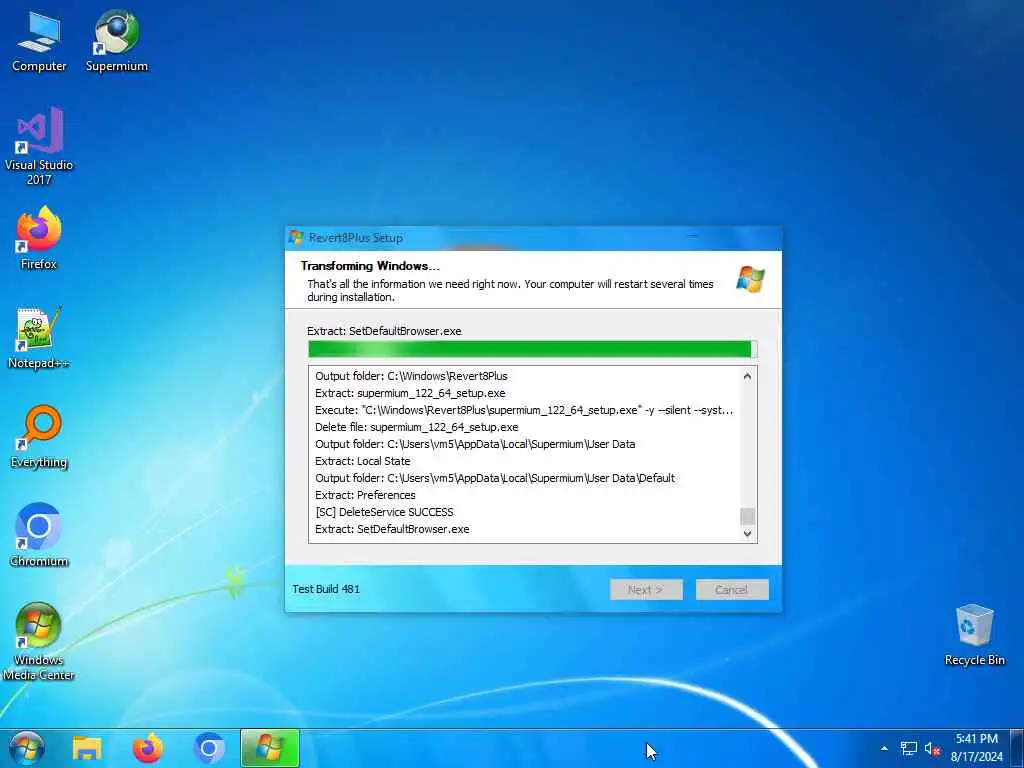Viewport: 1024px width, 768px height.
Task: Click the Revert8Plus Setup title bar icon
Action: [296, 238]
